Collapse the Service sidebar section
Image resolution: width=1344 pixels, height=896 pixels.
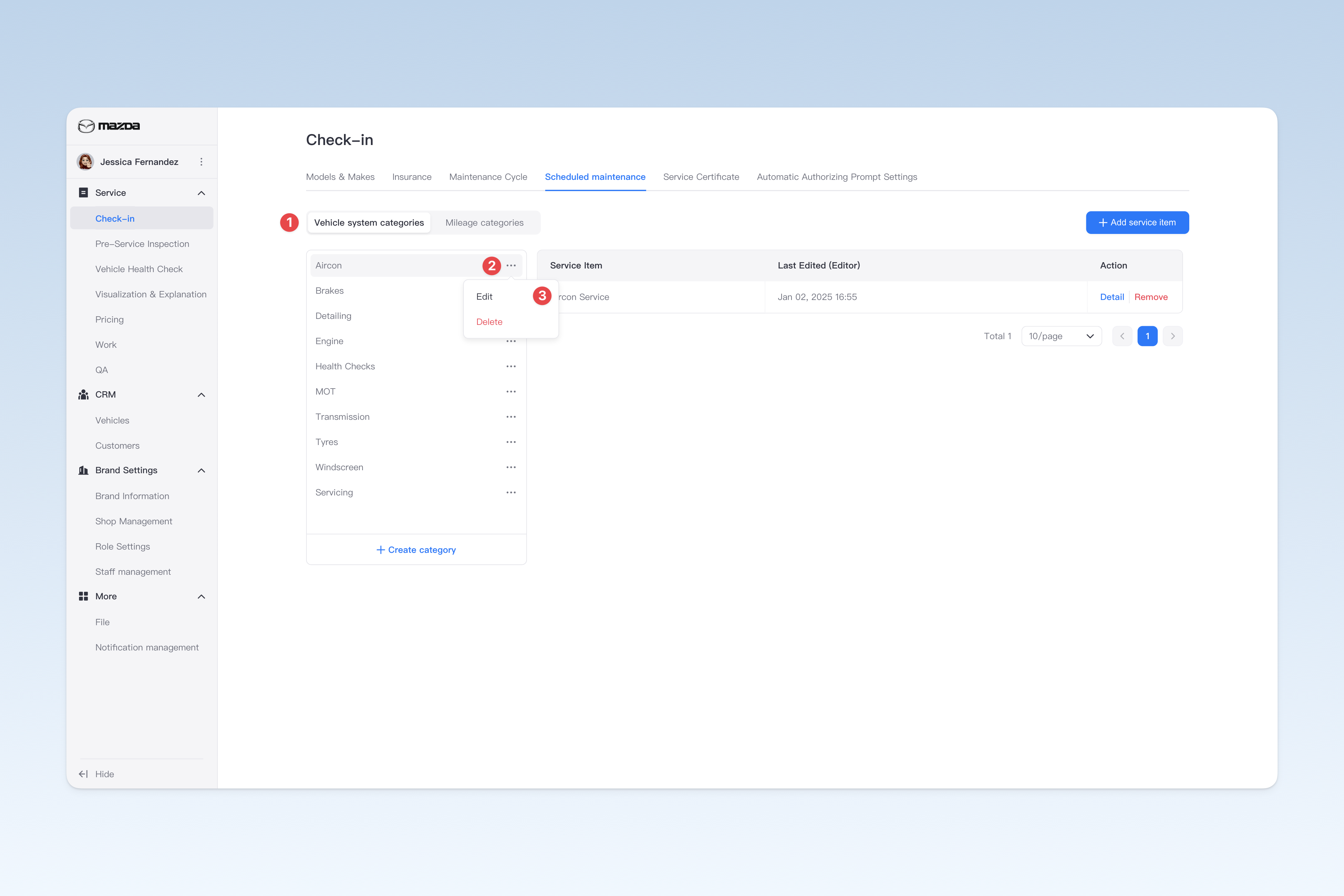(201, 193)
